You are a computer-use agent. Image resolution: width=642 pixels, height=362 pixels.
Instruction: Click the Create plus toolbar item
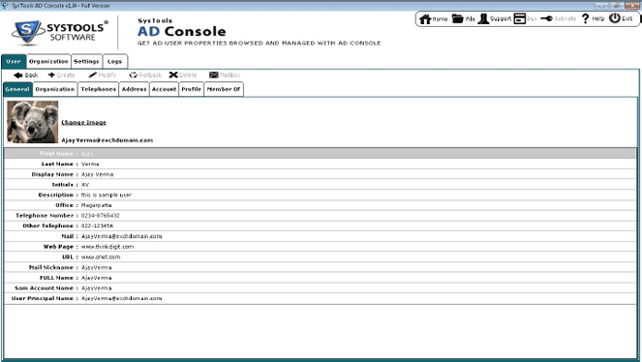tap(61, 75)
